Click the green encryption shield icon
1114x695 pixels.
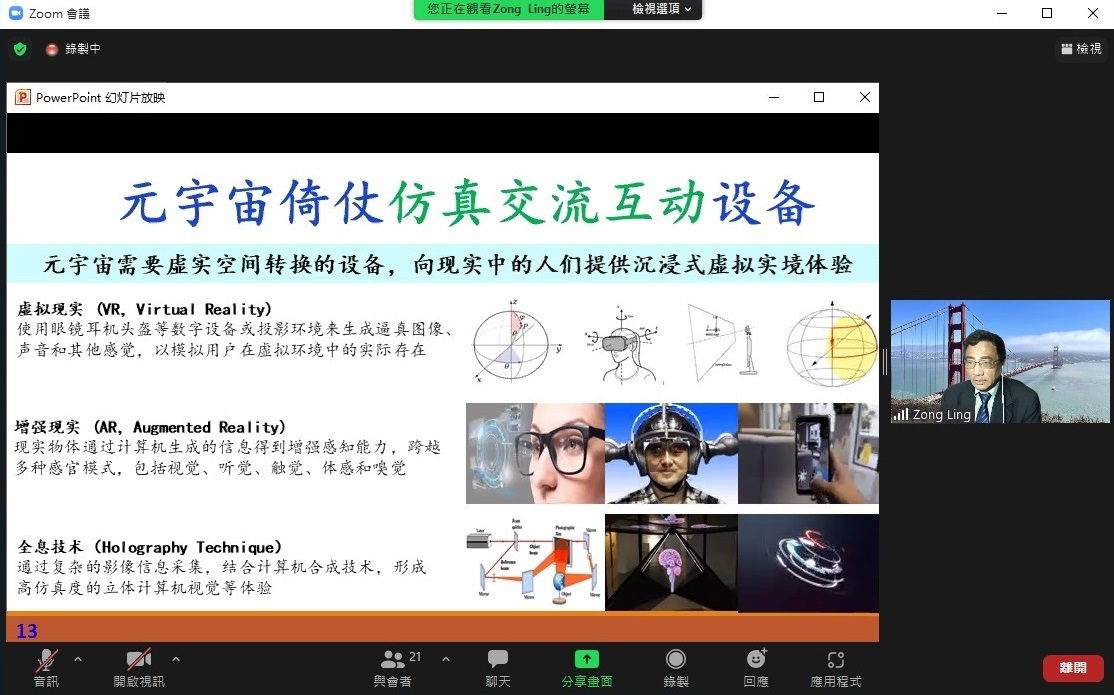[20, 49]
